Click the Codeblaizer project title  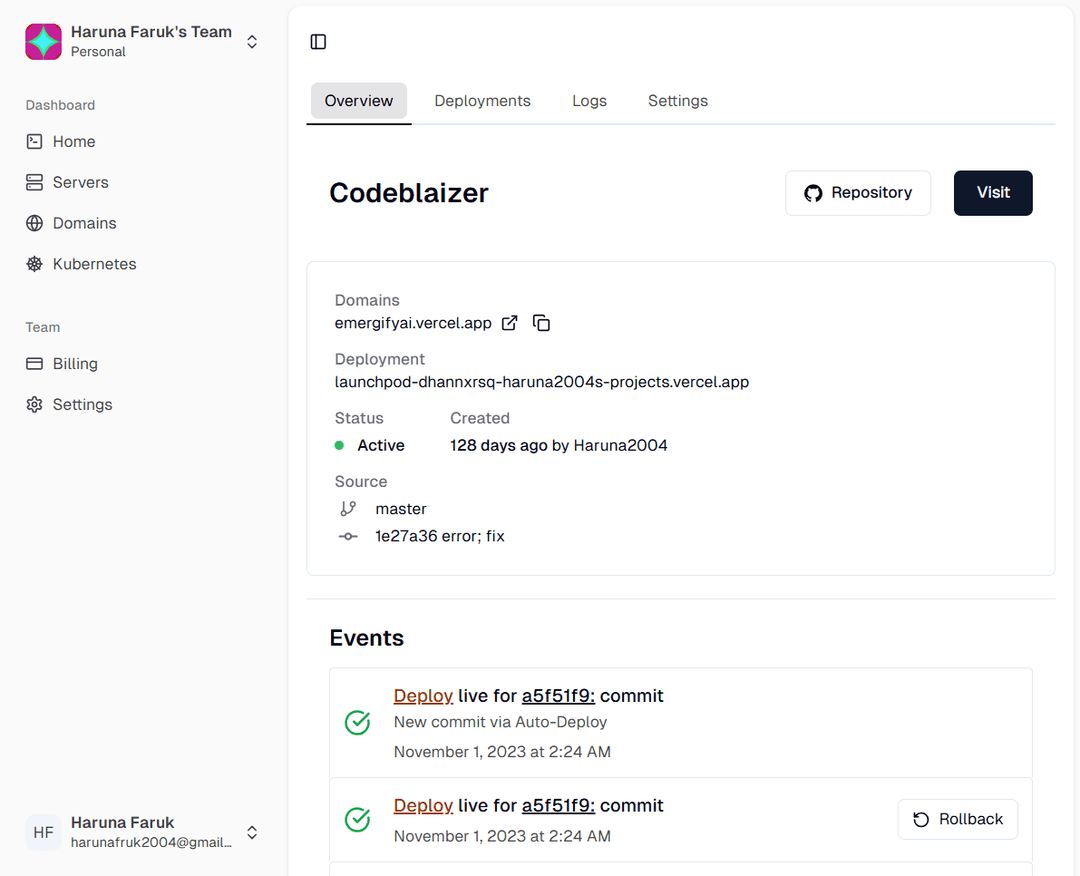pyautogui.click(x=409, y=193)
